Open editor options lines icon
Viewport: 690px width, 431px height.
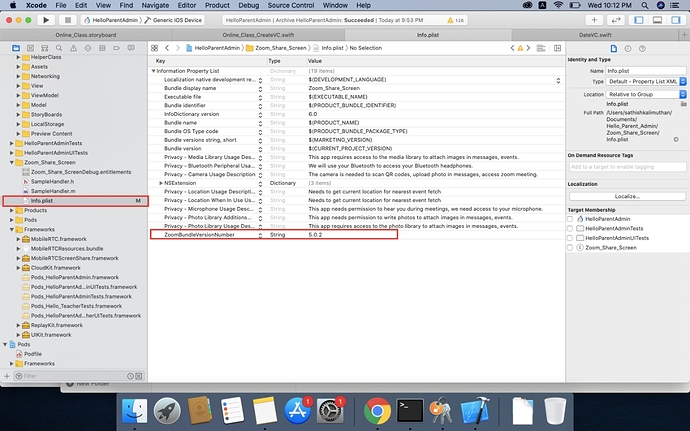(x=541, y=48)
